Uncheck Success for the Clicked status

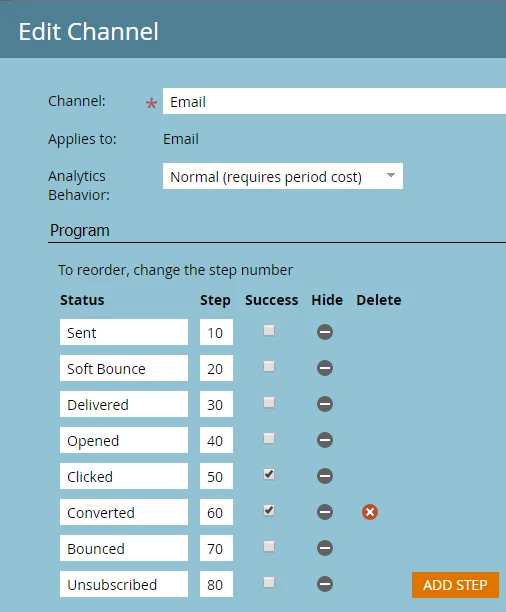[x=269, y=475]
